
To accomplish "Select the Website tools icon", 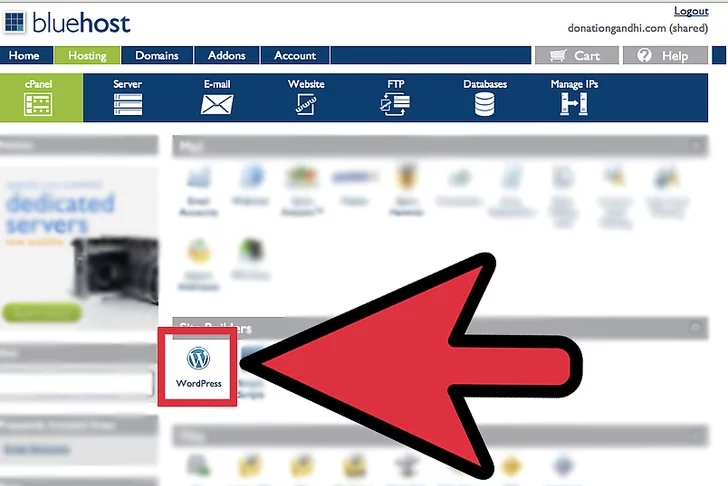I will [x=305, y=102].
